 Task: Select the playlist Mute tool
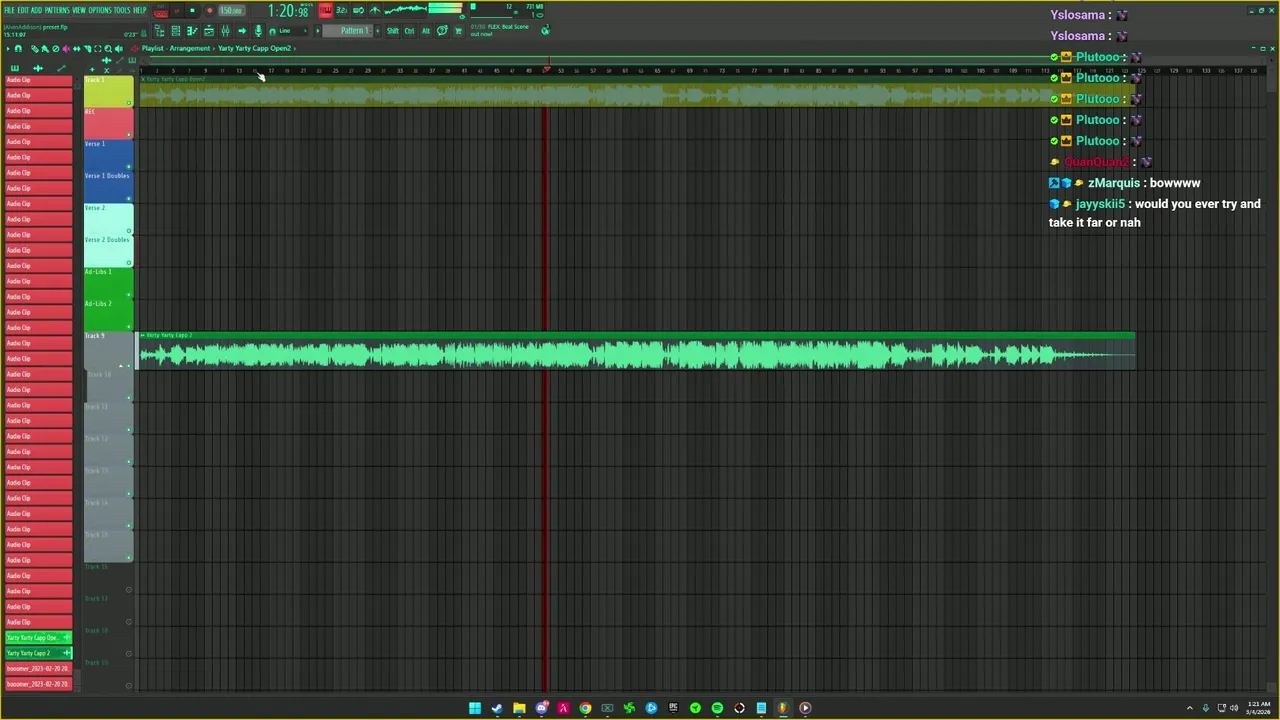pyautogui.click(x=66, y=49)
